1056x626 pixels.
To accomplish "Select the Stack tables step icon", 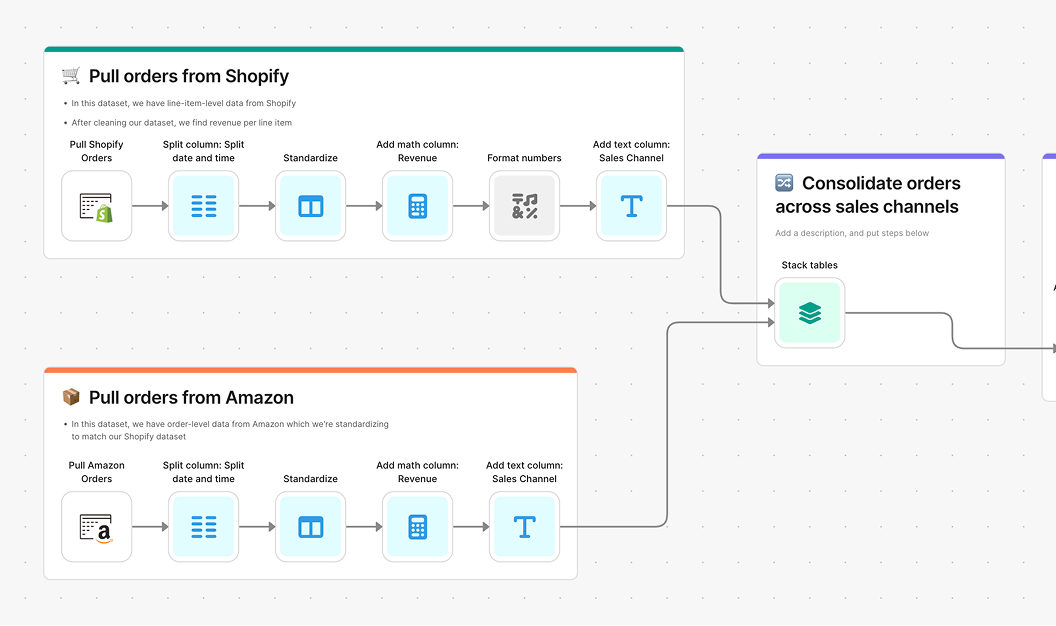I will [810, 313].
